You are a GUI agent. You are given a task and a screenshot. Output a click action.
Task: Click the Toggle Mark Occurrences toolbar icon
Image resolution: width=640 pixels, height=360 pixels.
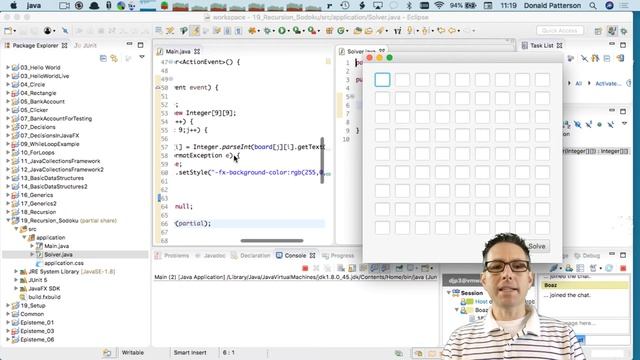194,31
